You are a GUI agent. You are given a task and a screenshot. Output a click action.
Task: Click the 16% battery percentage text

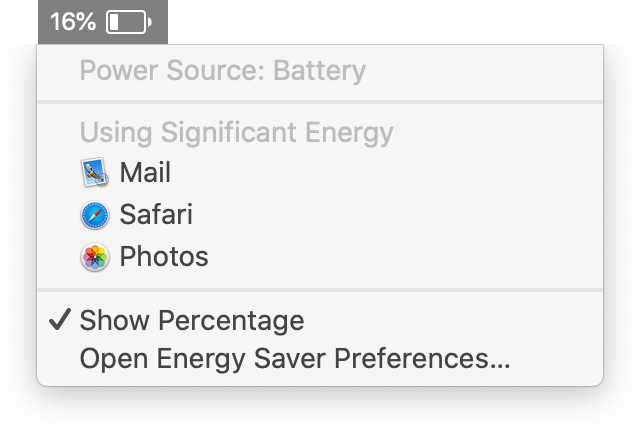pos(73,22)
